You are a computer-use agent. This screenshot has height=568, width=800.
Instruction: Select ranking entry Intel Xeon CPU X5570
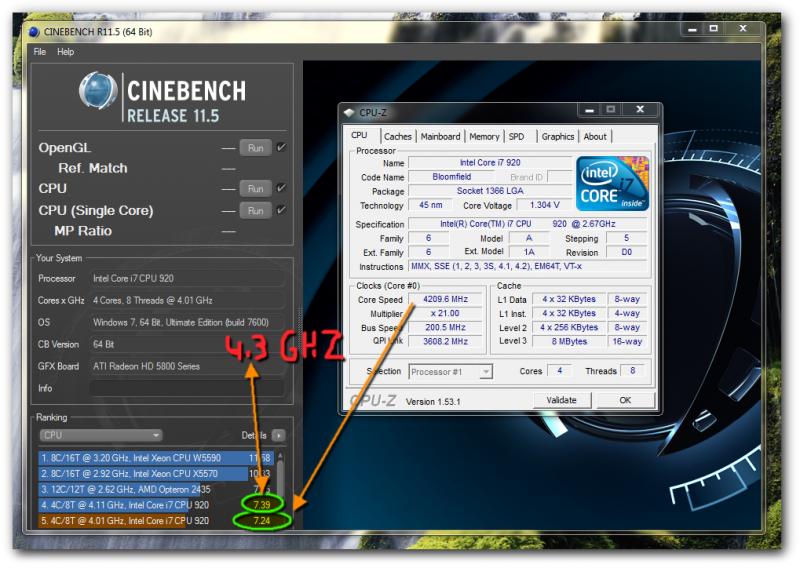tap(156, 474)
